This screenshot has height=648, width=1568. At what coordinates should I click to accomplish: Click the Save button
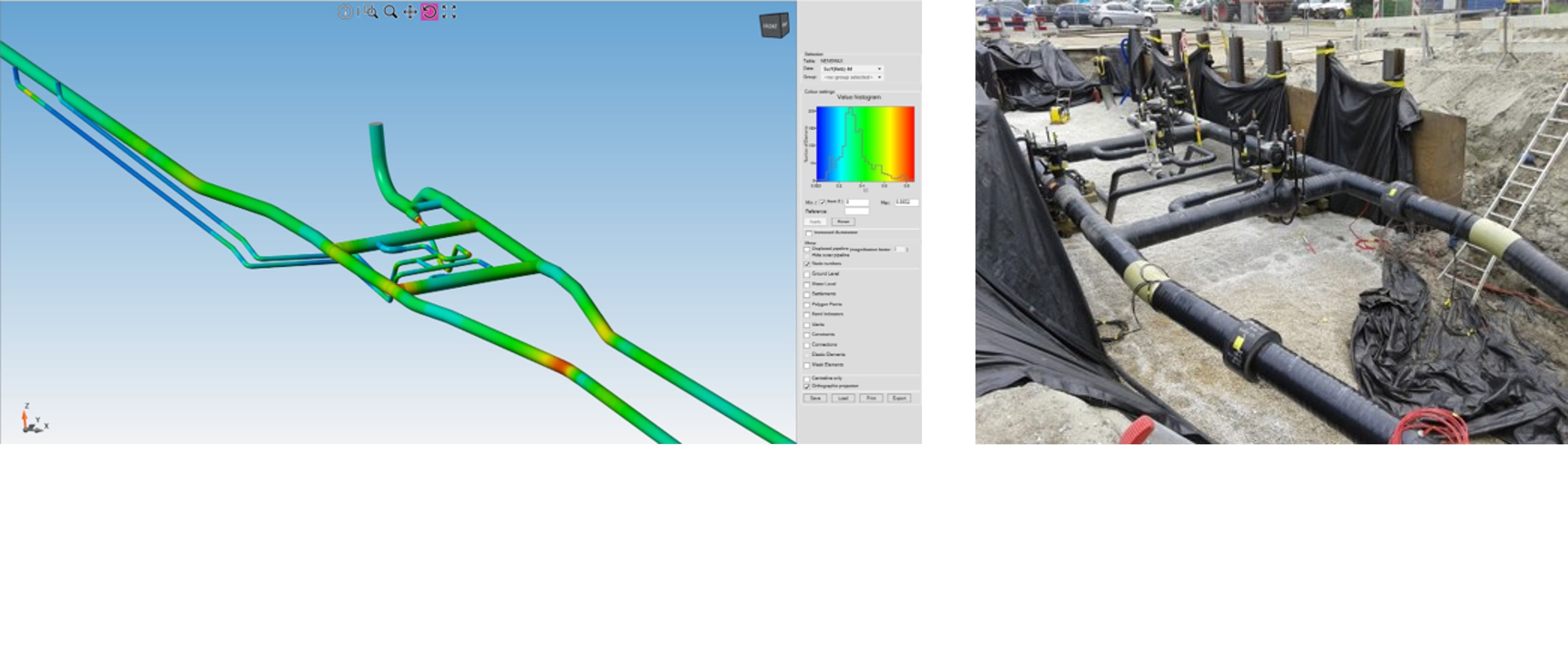tap(815, 398)
